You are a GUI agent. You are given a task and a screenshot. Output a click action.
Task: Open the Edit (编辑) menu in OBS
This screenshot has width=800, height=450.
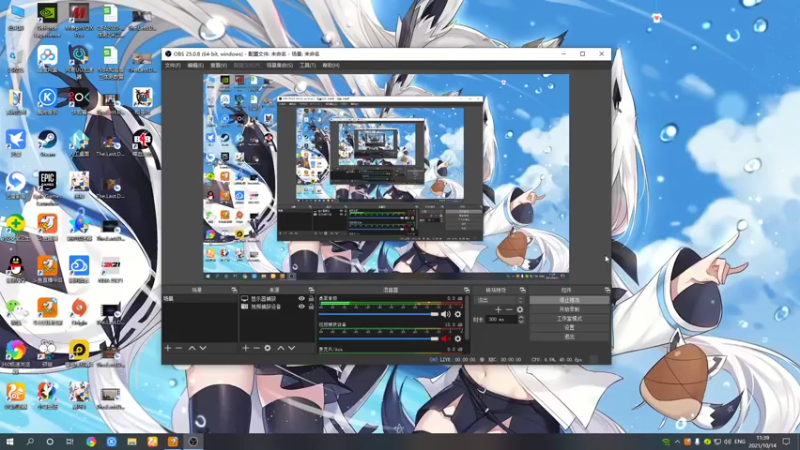tap(195, 65)
